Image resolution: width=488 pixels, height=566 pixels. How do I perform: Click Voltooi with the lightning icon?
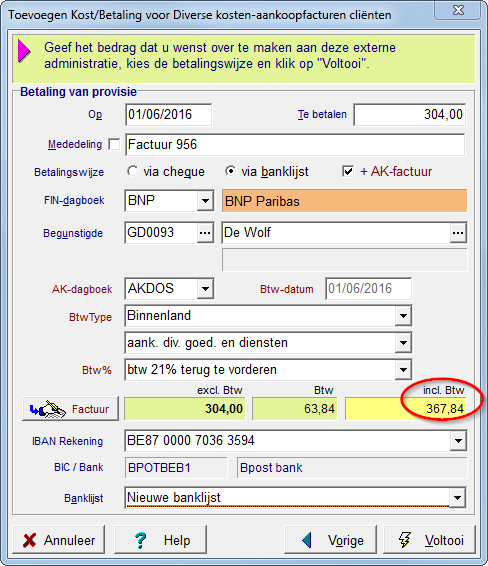[430, 540]
